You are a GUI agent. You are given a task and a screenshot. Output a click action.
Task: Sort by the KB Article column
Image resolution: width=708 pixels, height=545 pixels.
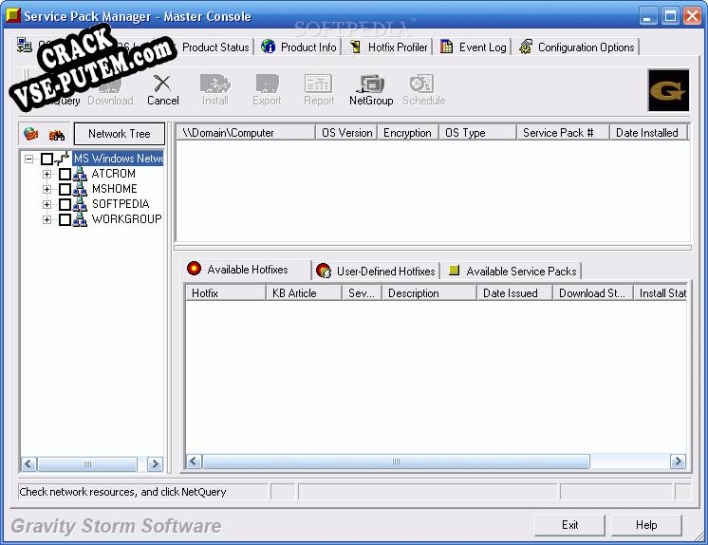[x=304, y=293]
